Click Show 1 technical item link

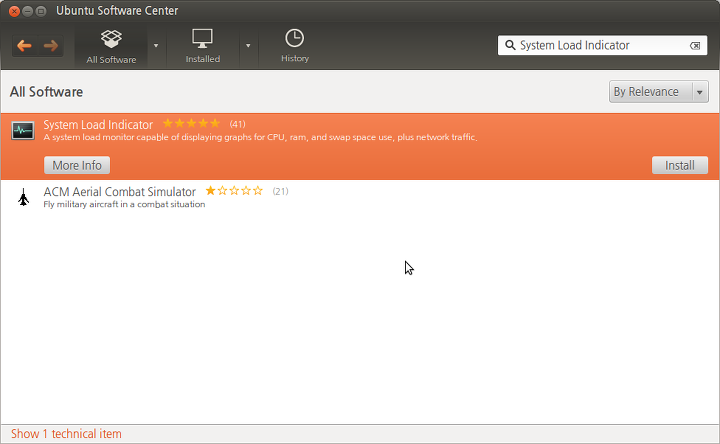click(x=66, y=434)
